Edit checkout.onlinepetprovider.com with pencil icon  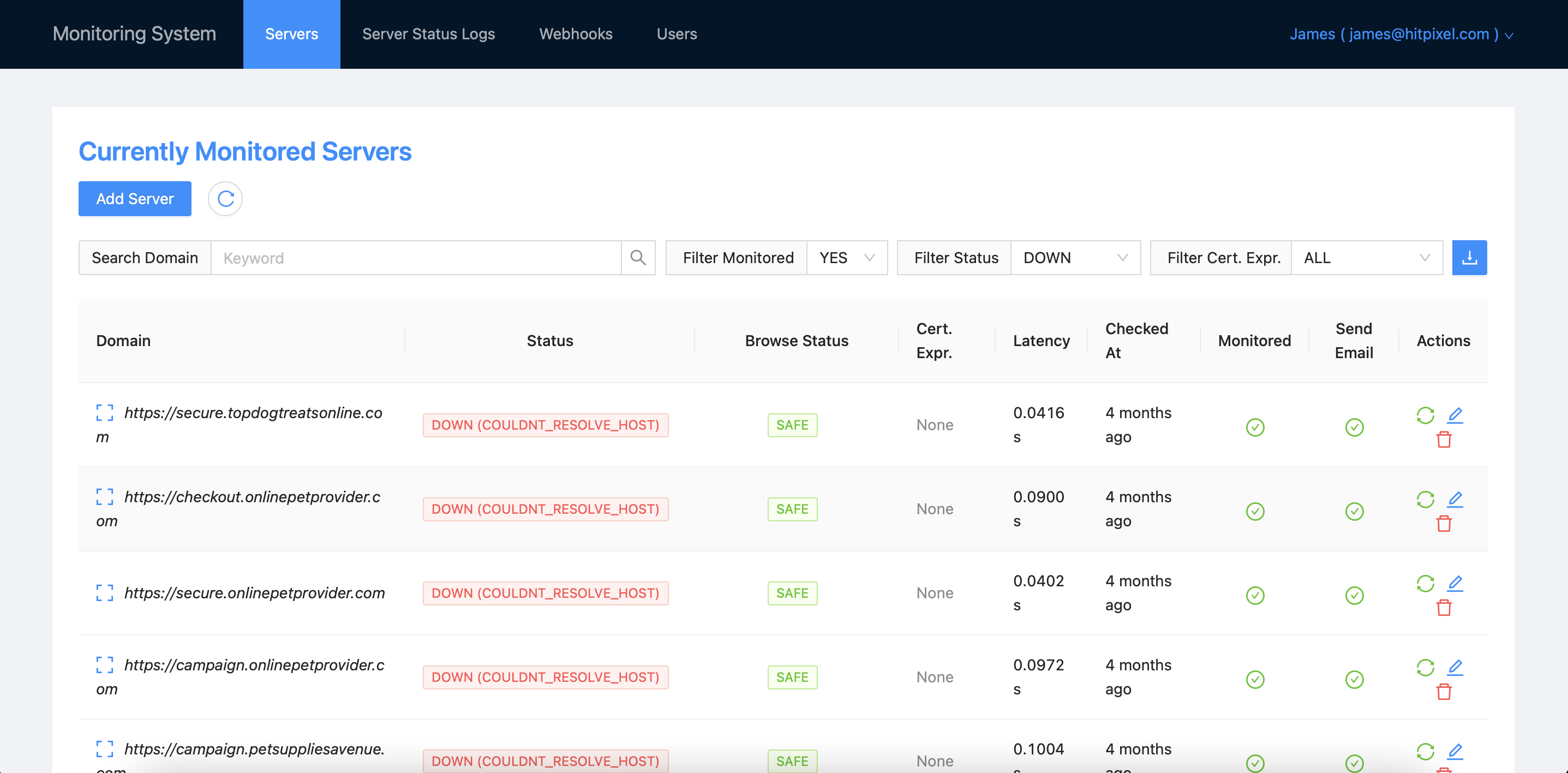pyautogui.click(x=1455, y=499)
